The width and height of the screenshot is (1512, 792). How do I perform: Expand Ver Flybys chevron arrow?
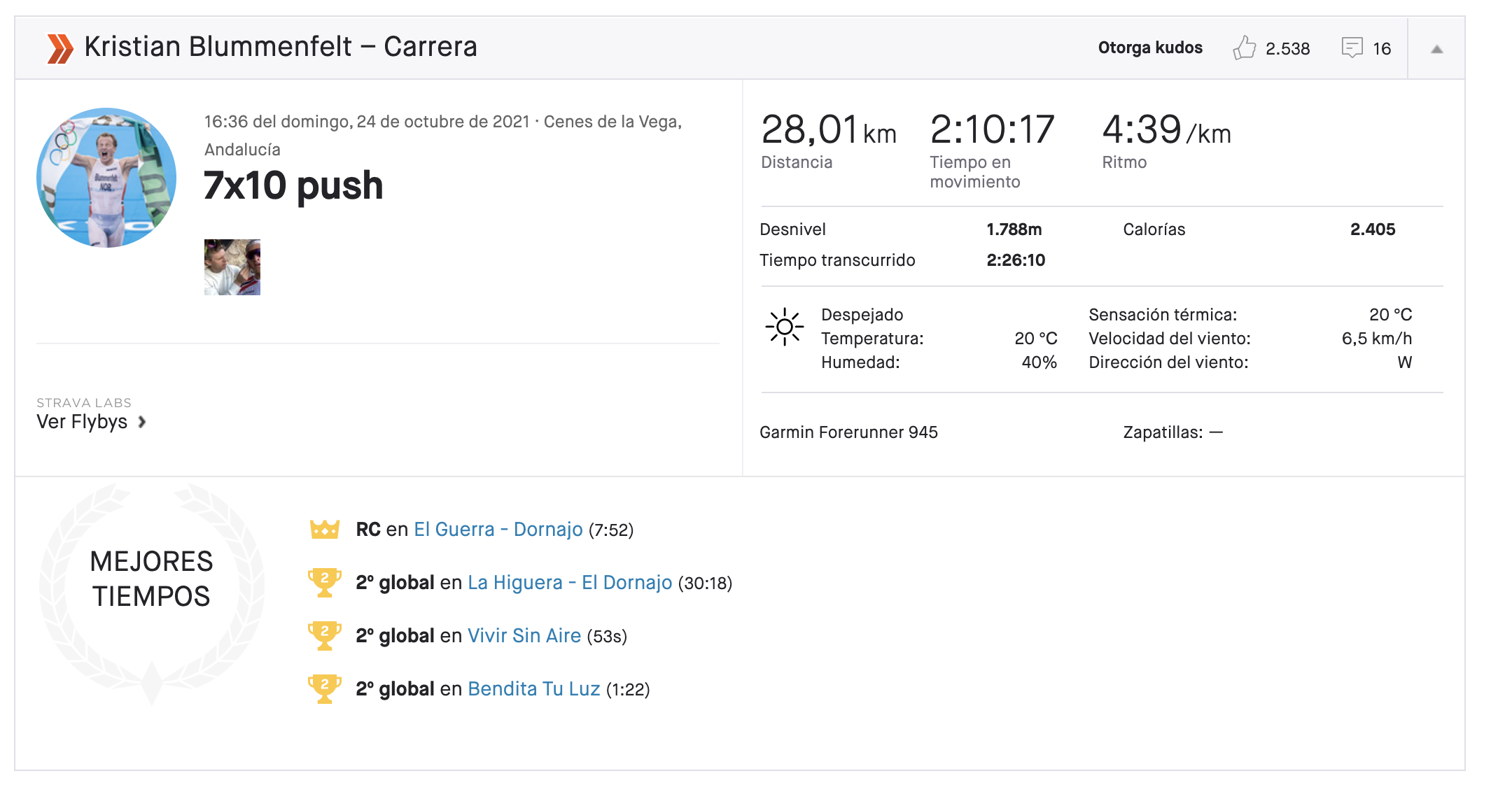tap(142, 422)
